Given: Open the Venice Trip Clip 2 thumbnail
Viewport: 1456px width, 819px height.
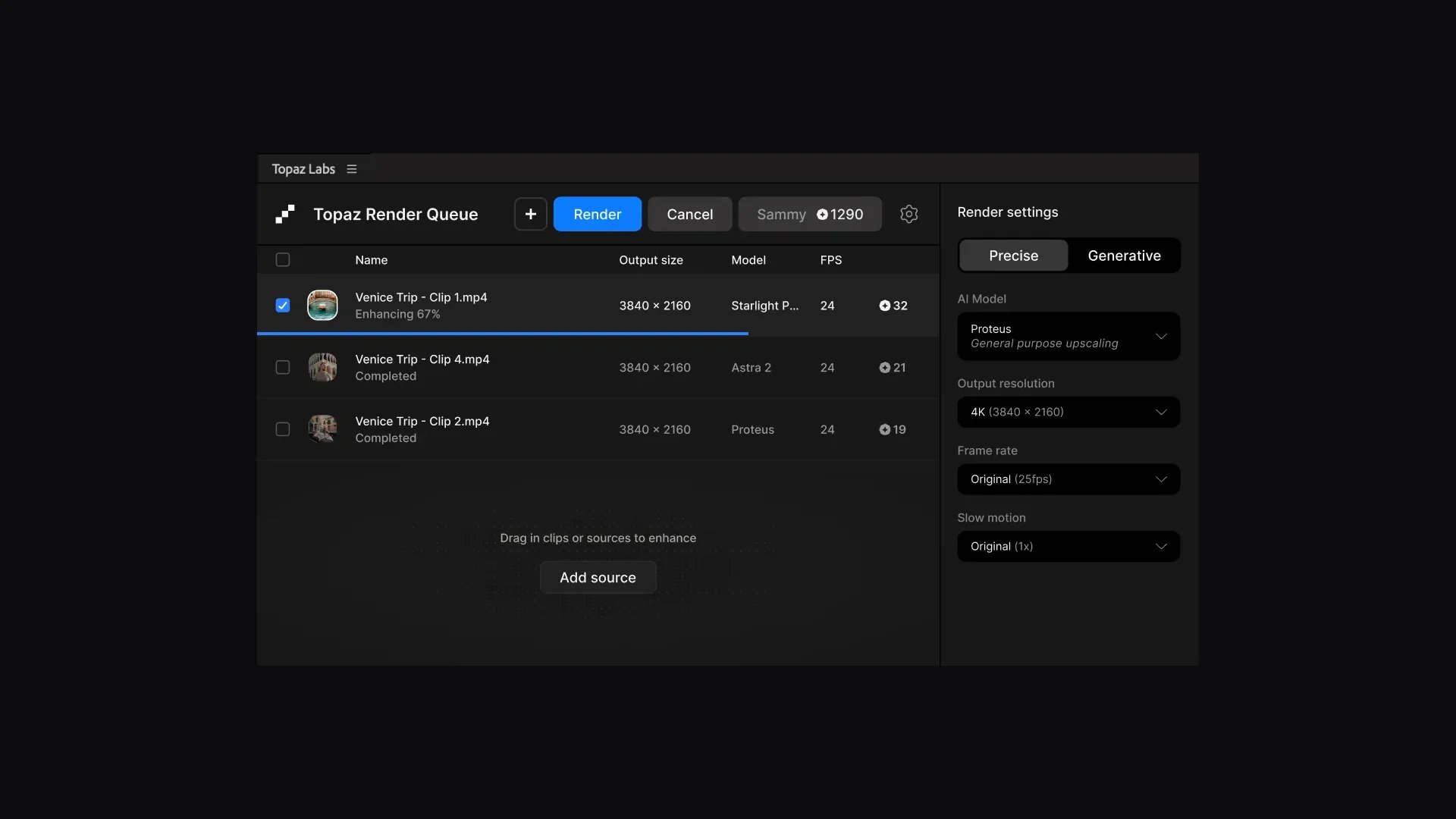Looking at the screenshot, I should coord(322,430).
